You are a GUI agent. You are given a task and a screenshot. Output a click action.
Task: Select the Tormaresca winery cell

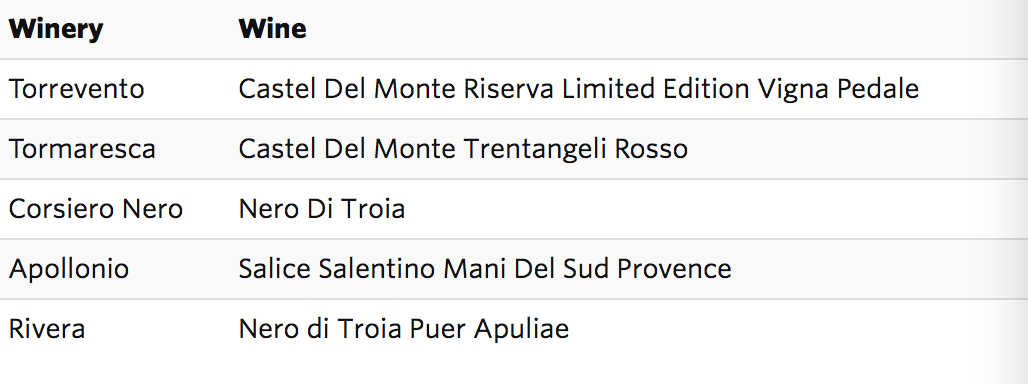tap(82, 149)
